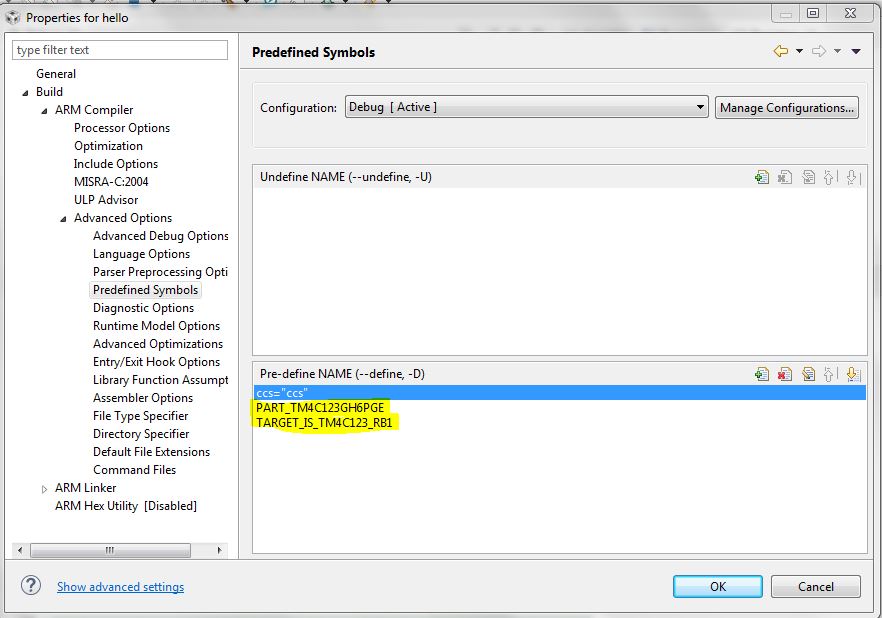The image size is (882, 618).
Task: Select Command Files
Action: tap(134, 470)
